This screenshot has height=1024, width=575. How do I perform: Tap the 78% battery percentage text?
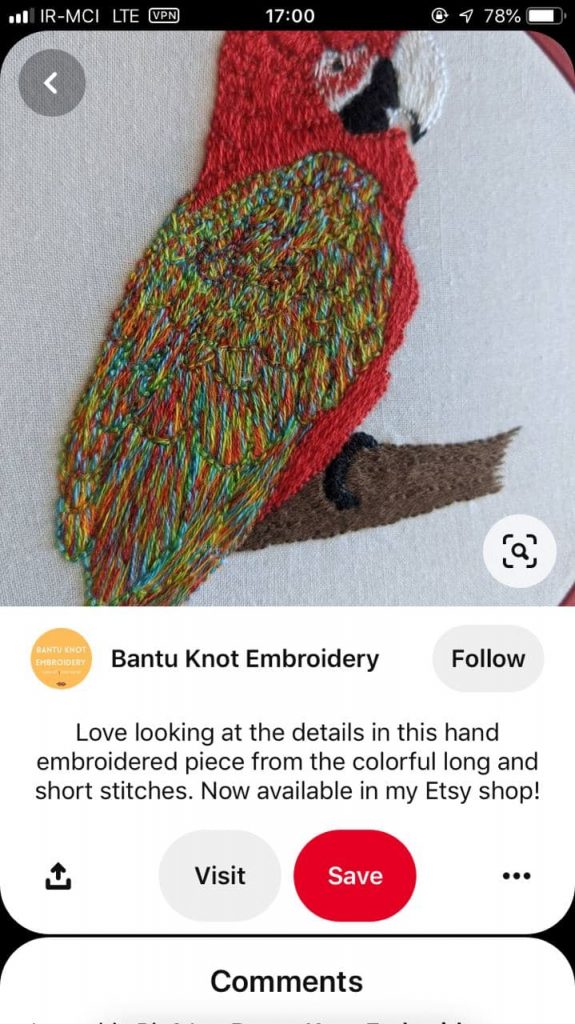502,16
